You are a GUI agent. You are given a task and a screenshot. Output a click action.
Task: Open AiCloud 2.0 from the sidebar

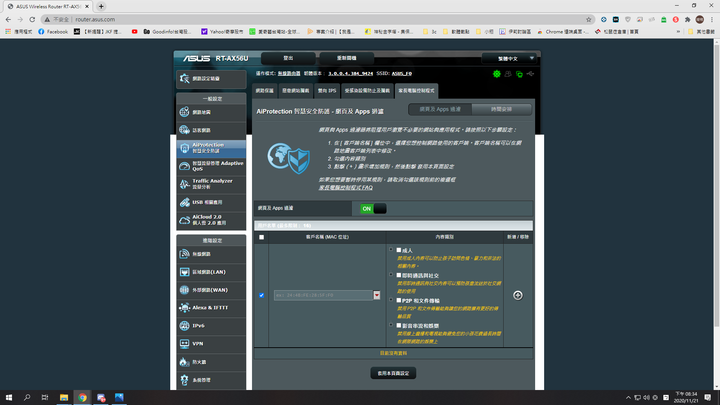(x=211, y=220)
